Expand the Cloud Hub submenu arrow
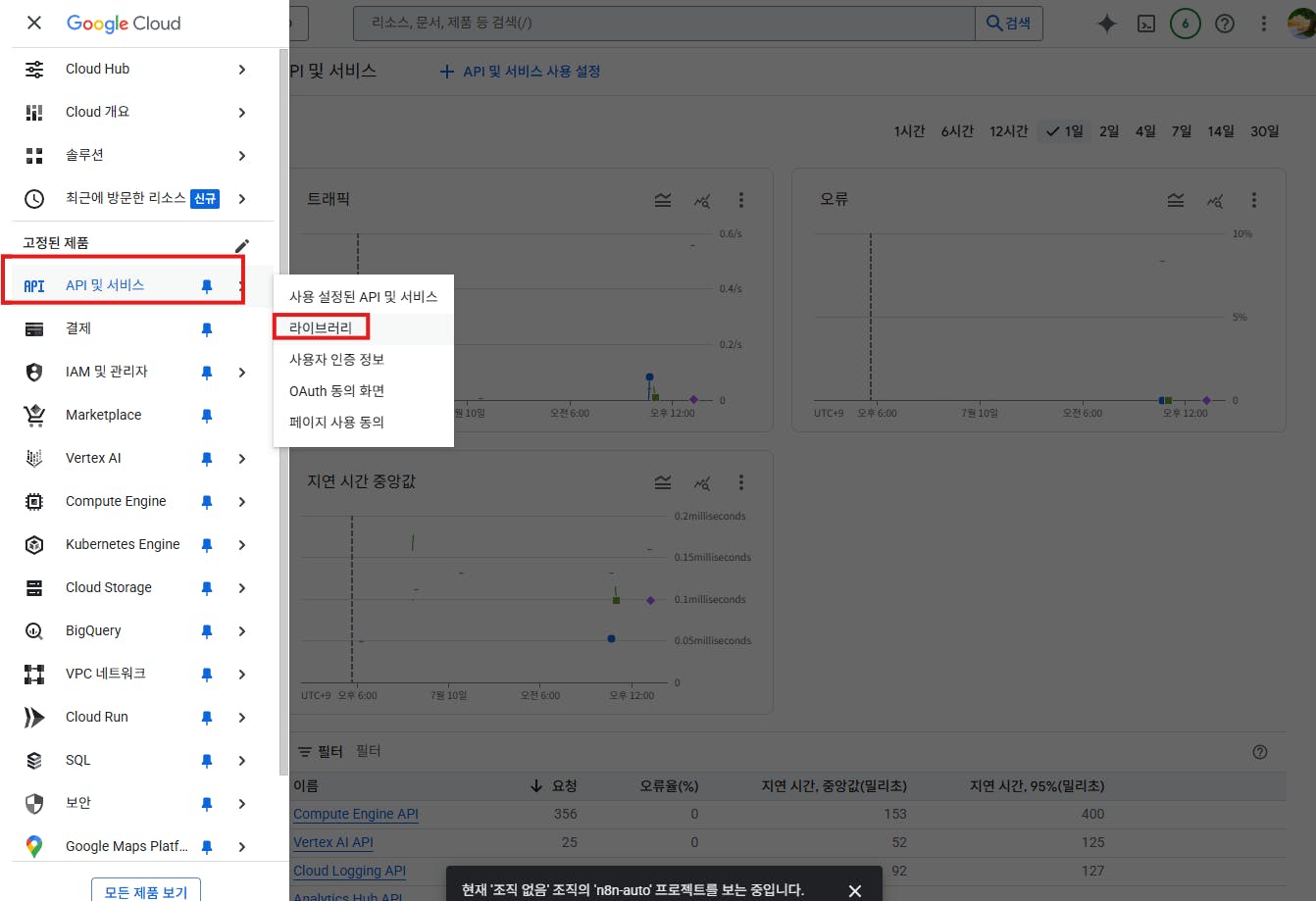The height and width of the screenshot is (901, 1316). click(242, 70)
